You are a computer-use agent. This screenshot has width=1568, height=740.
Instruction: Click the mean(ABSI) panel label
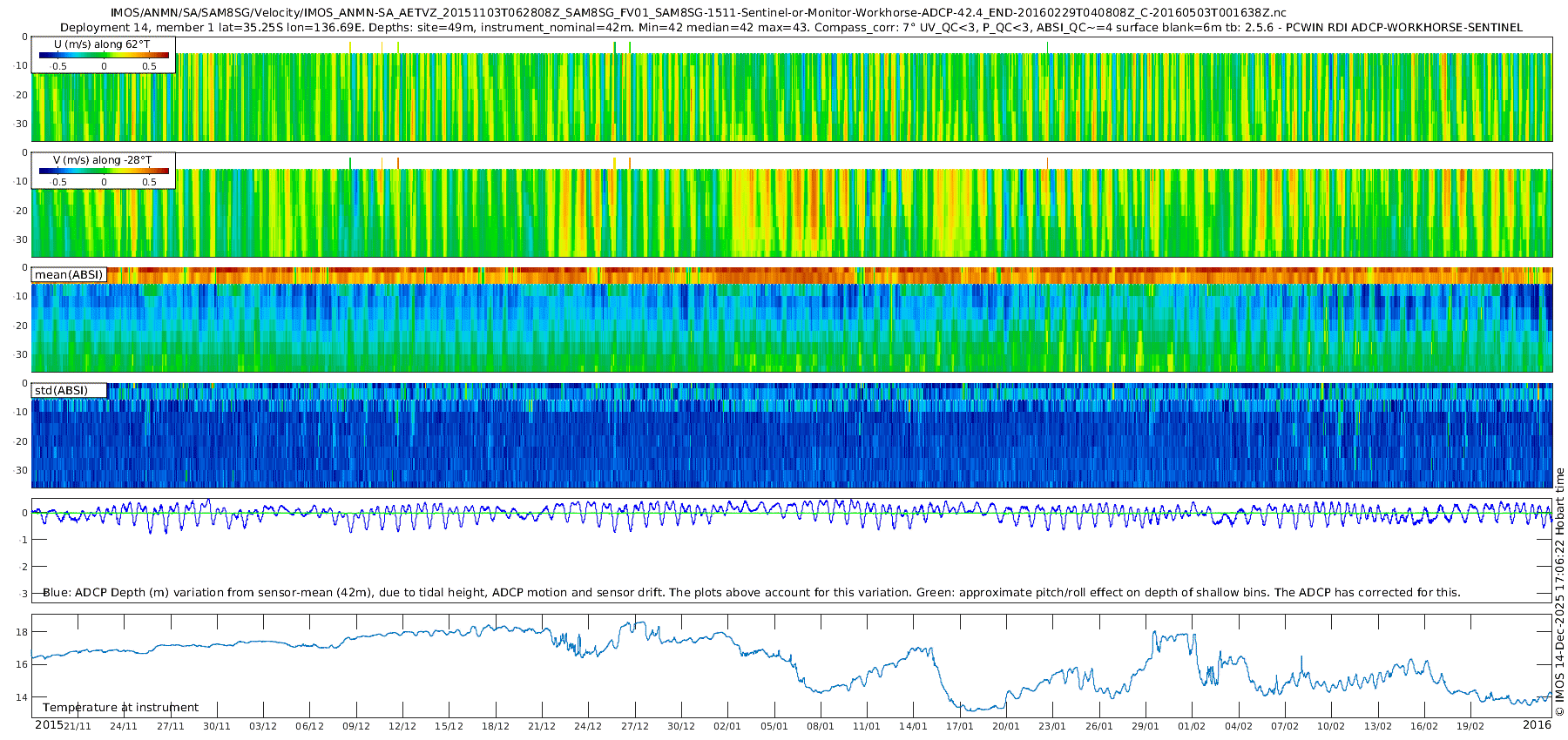point(69,275)
